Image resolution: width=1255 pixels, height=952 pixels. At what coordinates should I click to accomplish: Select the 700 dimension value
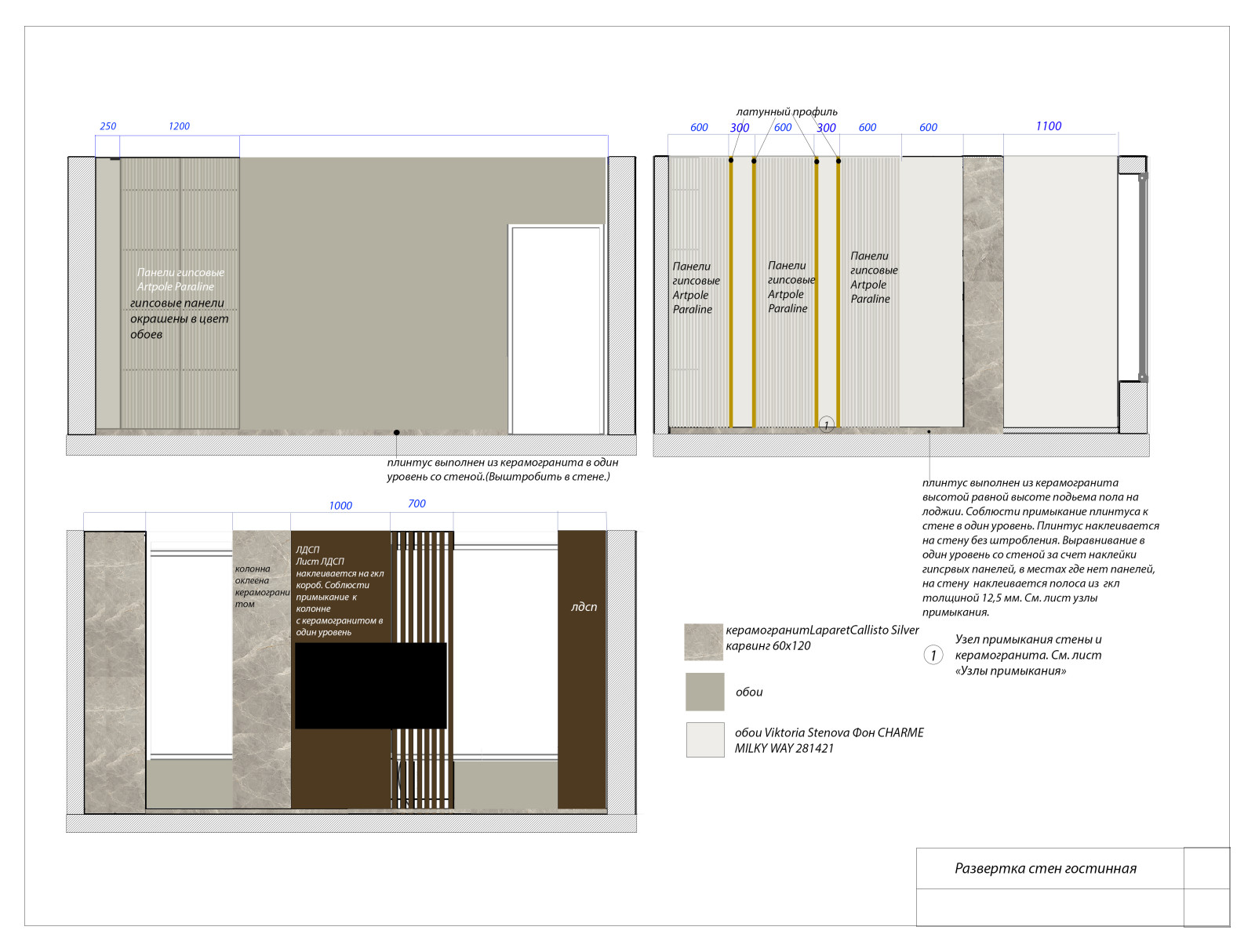pyautogui.click(x=417, y=504)
